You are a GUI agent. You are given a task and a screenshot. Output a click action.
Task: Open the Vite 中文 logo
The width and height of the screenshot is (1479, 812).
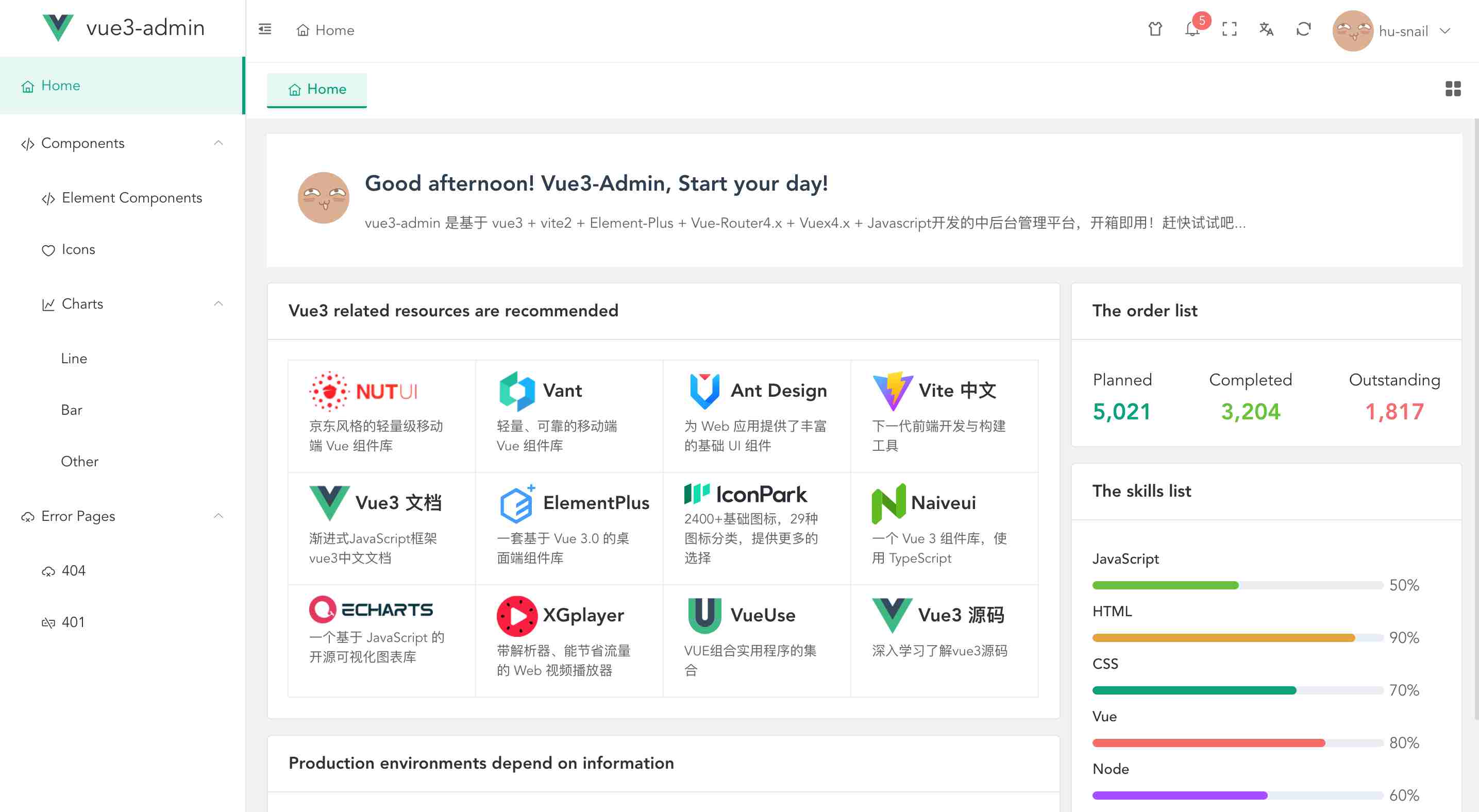[x=892, y=391]
